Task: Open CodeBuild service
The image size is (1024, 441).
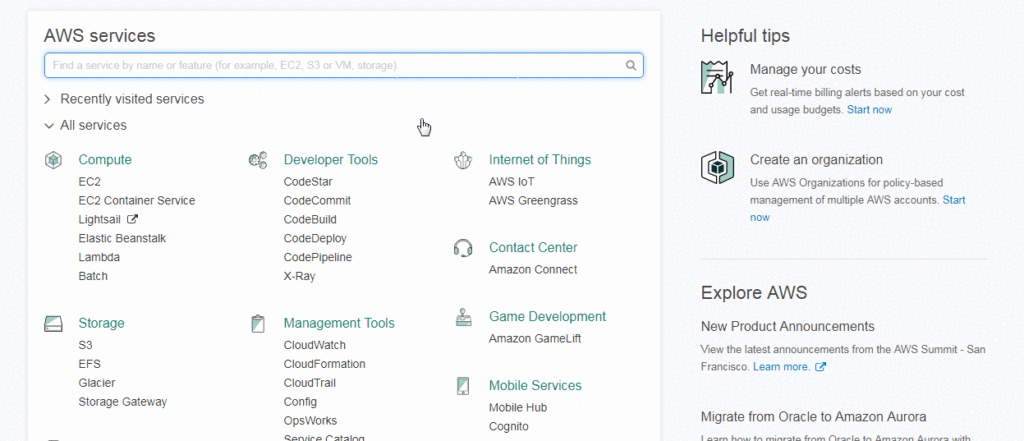Action: pyautogui.click(x=310, y=220)
